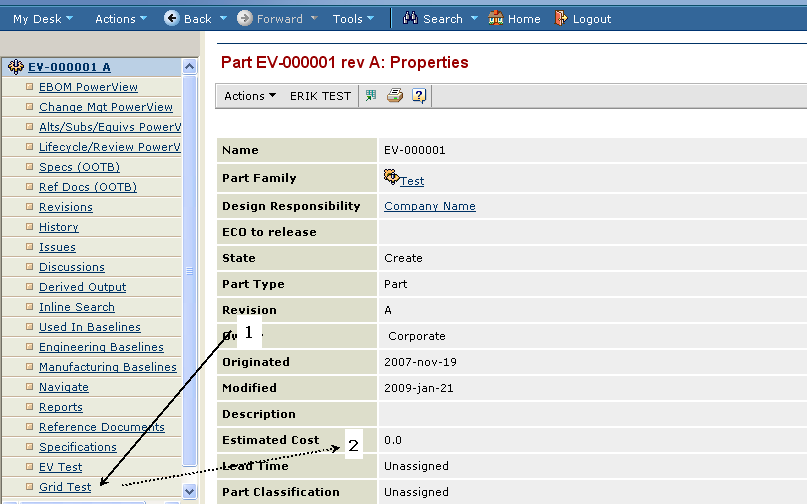Open the Grid Test sidebar item
Viewport: 807px width, 504px height.
pyautogui.click(x=65, y=487)
